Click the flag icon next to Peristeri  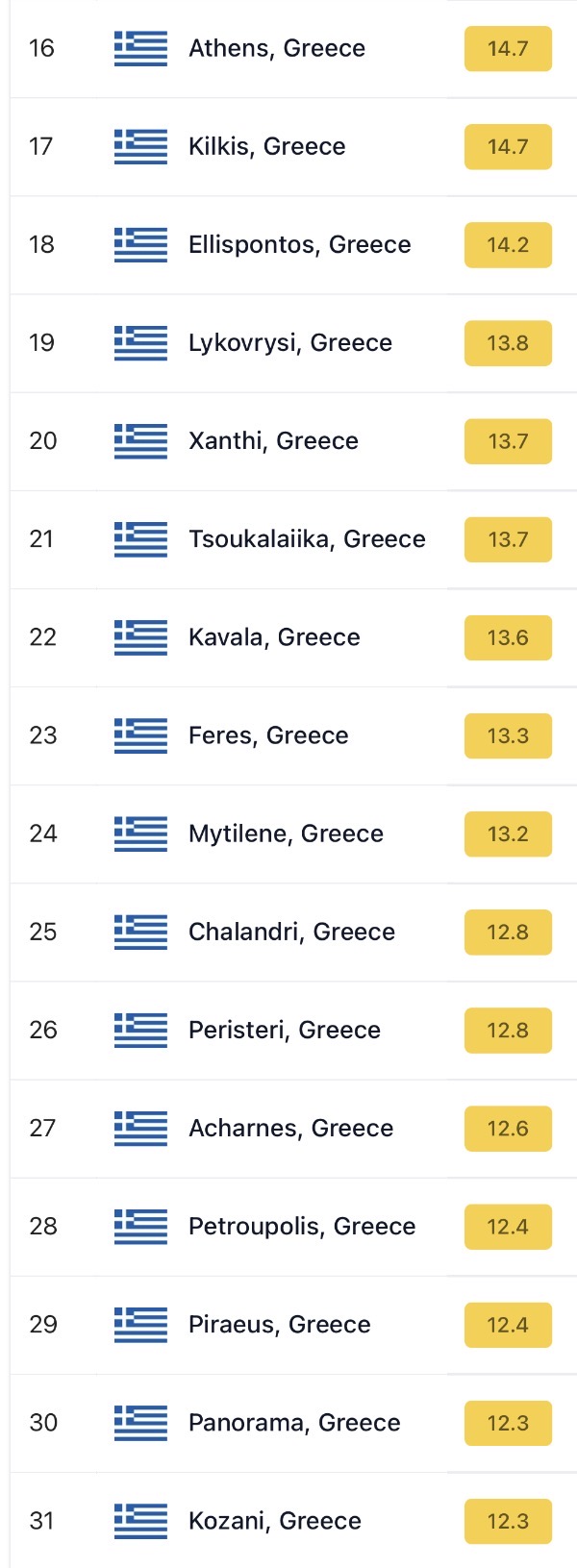(140, 1030)
